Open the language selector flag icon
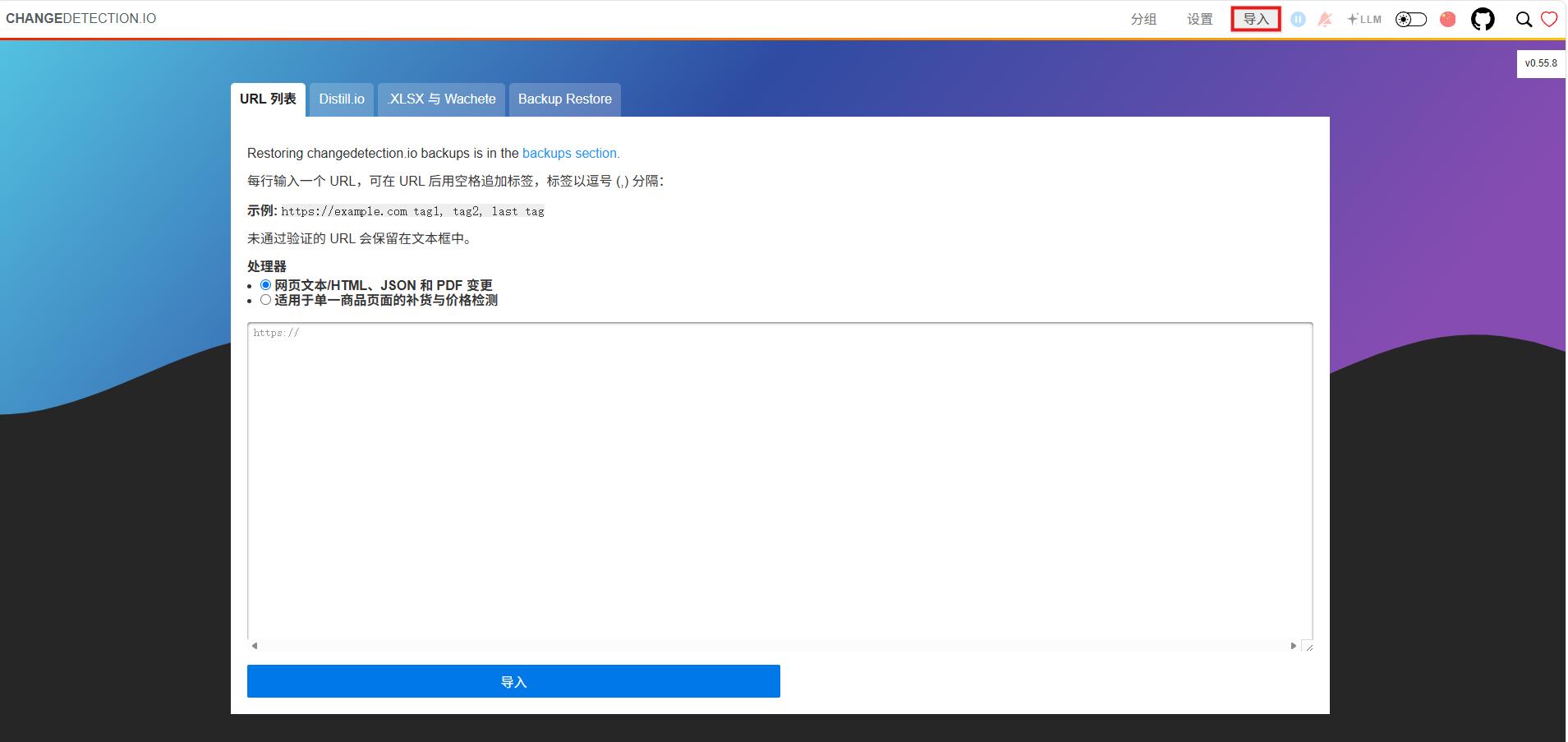Image resolution: width=1568 pixels, height=742 pixels. pyautogui.click(x=1448, y=19)
